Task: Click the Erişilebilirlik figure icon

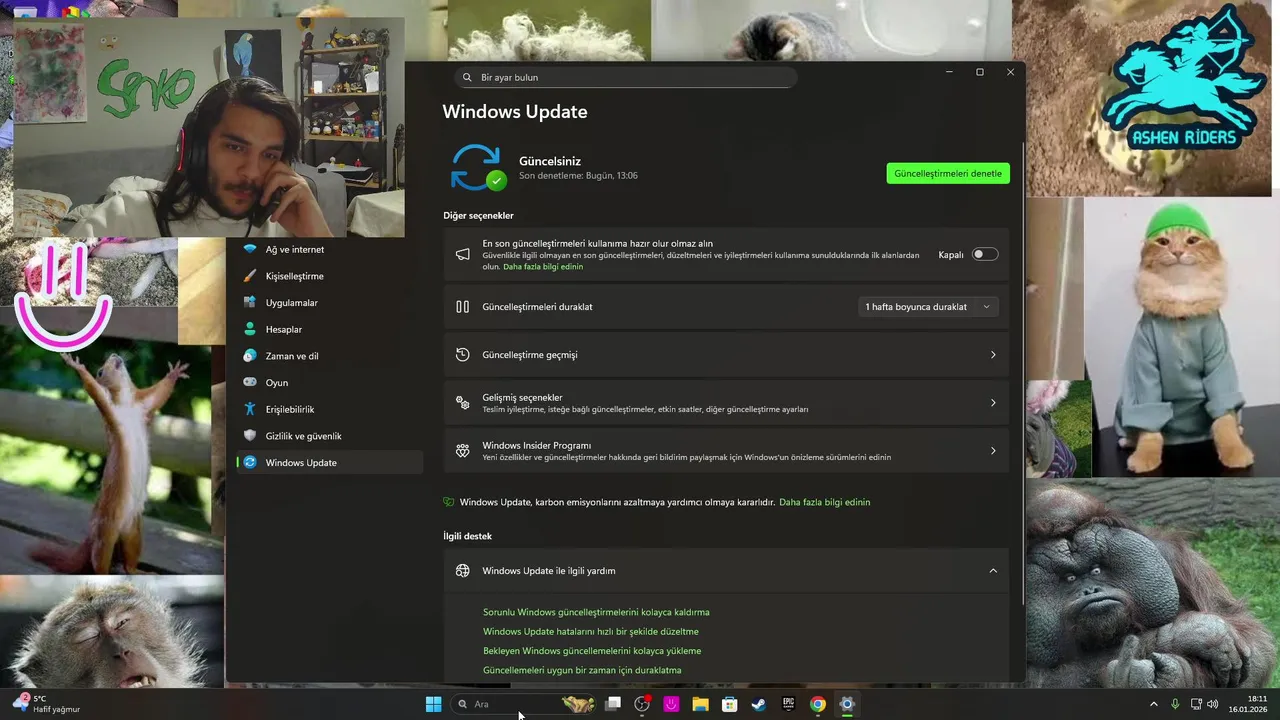Action: [250, 409]
